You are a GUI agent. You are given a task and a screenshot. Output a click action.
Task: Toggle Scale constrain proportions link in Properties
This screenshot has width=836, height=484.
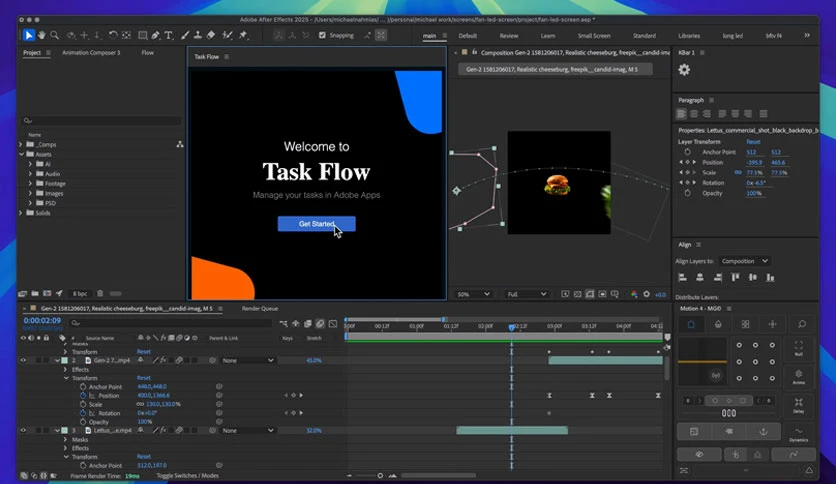point(738,173)
